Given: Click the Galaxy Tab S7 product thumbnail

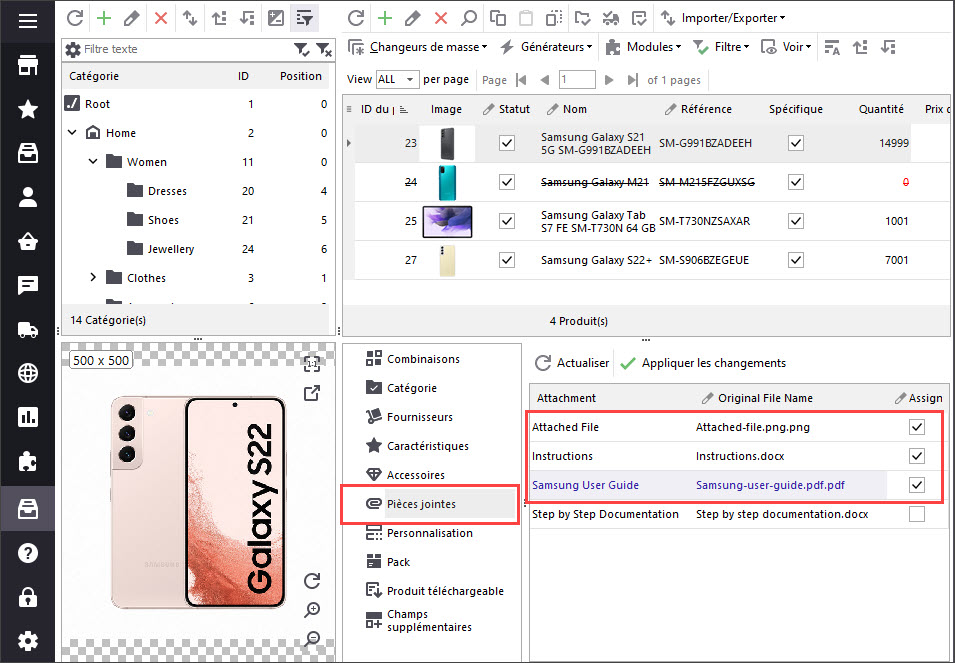Looking at the screenshot, I should point(447,221).
